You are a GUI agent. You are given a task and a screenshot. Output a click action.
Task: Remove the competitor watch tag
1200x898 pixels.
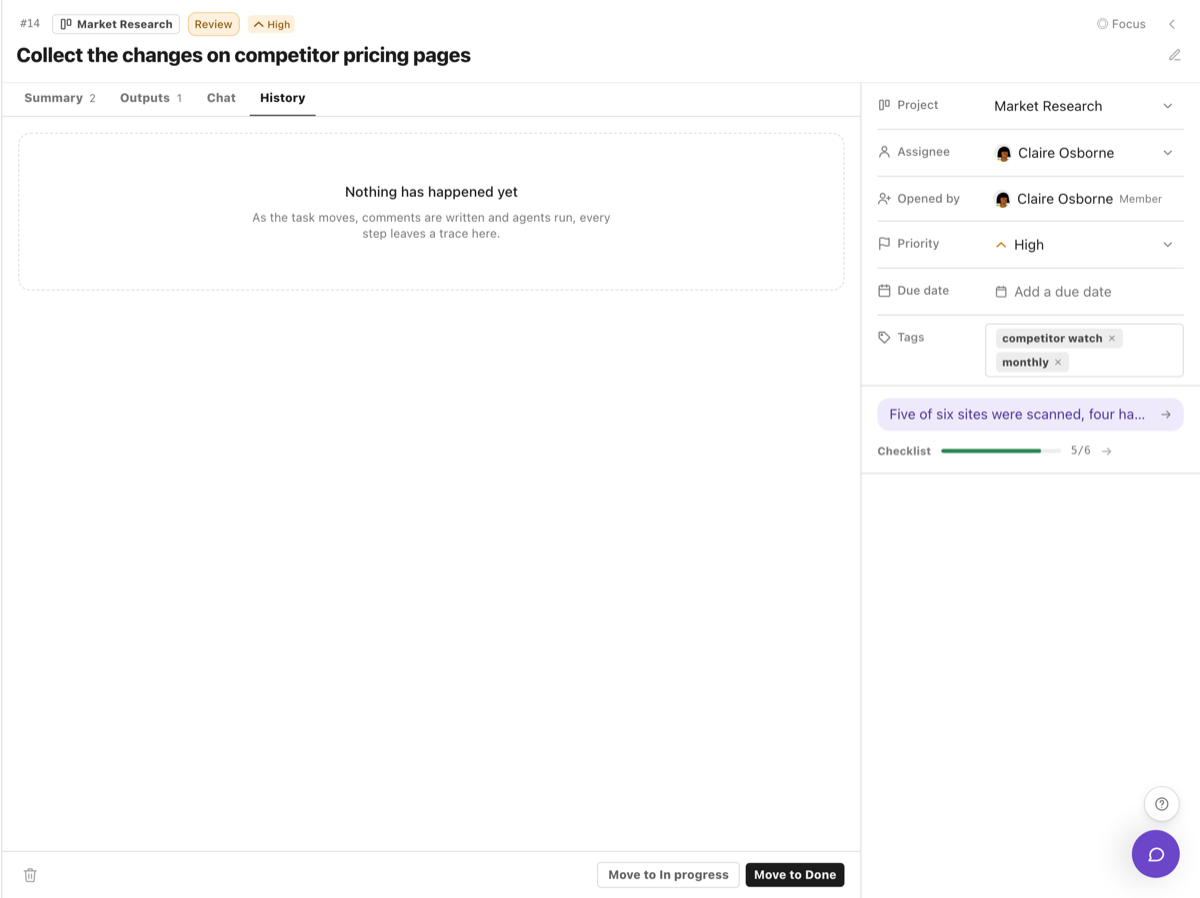coord(1112,338)
